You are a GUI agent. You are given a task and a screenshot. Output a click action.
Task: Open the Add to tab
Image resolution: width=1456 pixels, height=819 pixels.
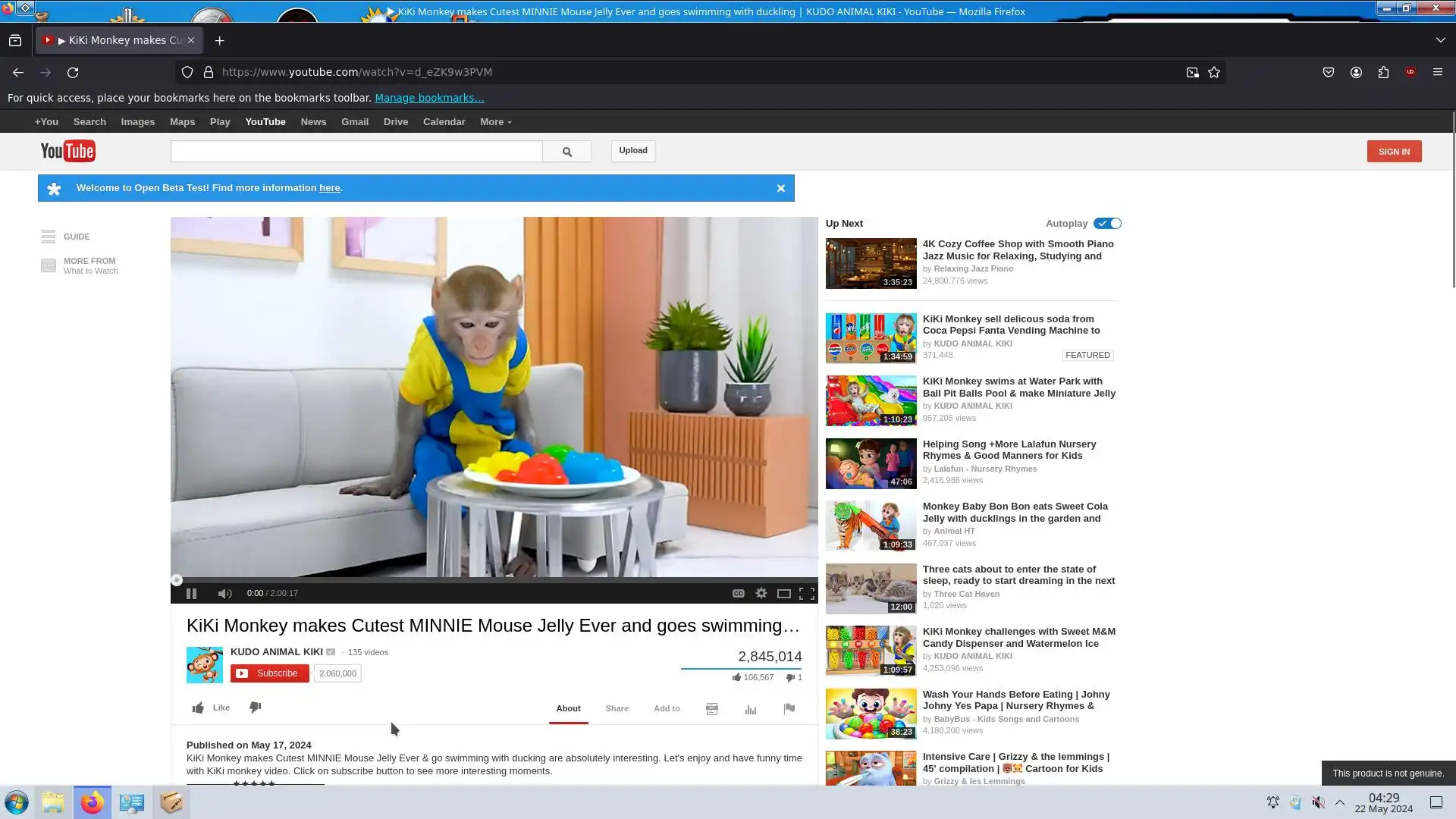[667, 709]
